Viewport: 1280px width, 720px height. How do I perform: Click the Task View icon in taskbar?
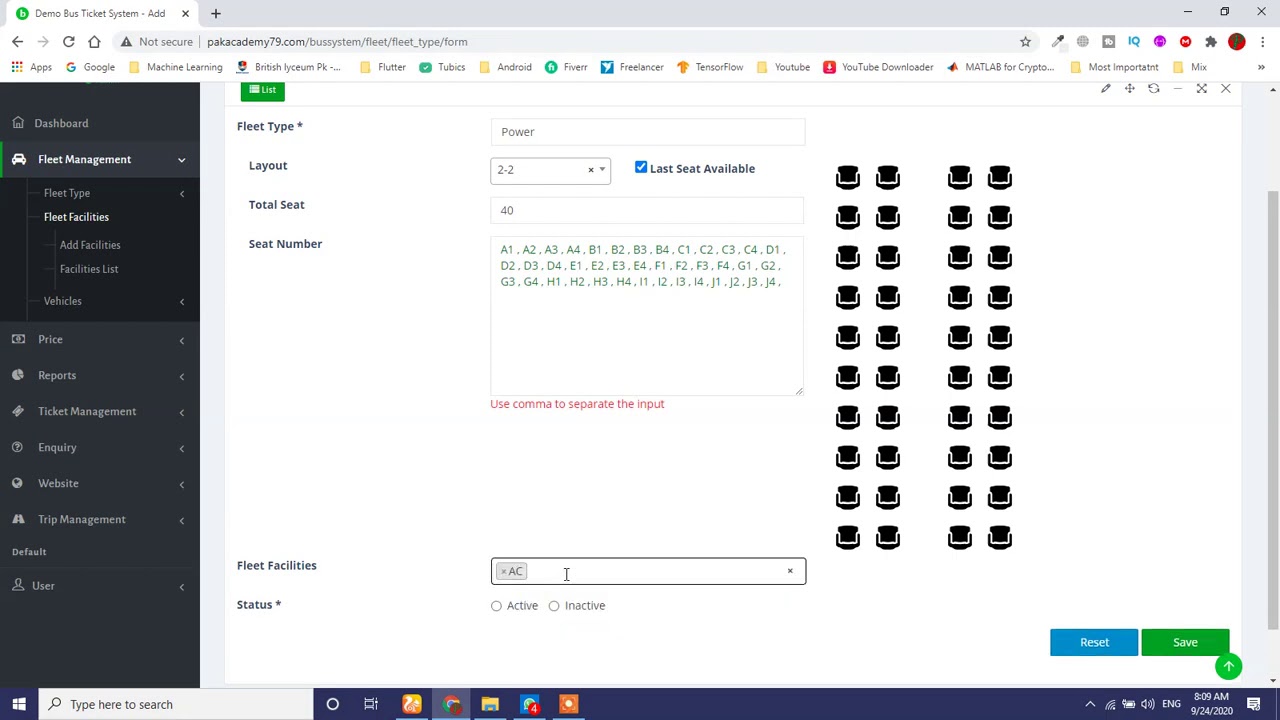[371, 704]
